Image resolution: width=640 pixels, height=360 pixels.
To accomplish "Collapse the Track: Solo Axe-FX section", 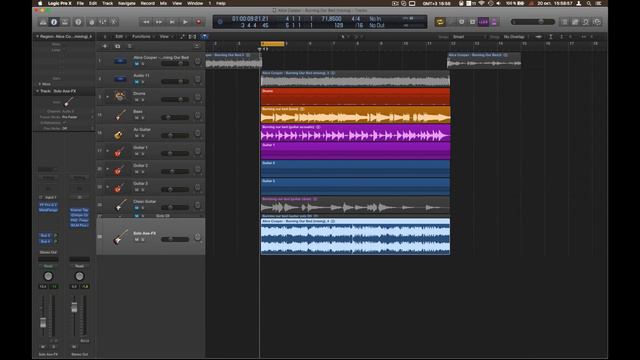I will click(38, 91).
